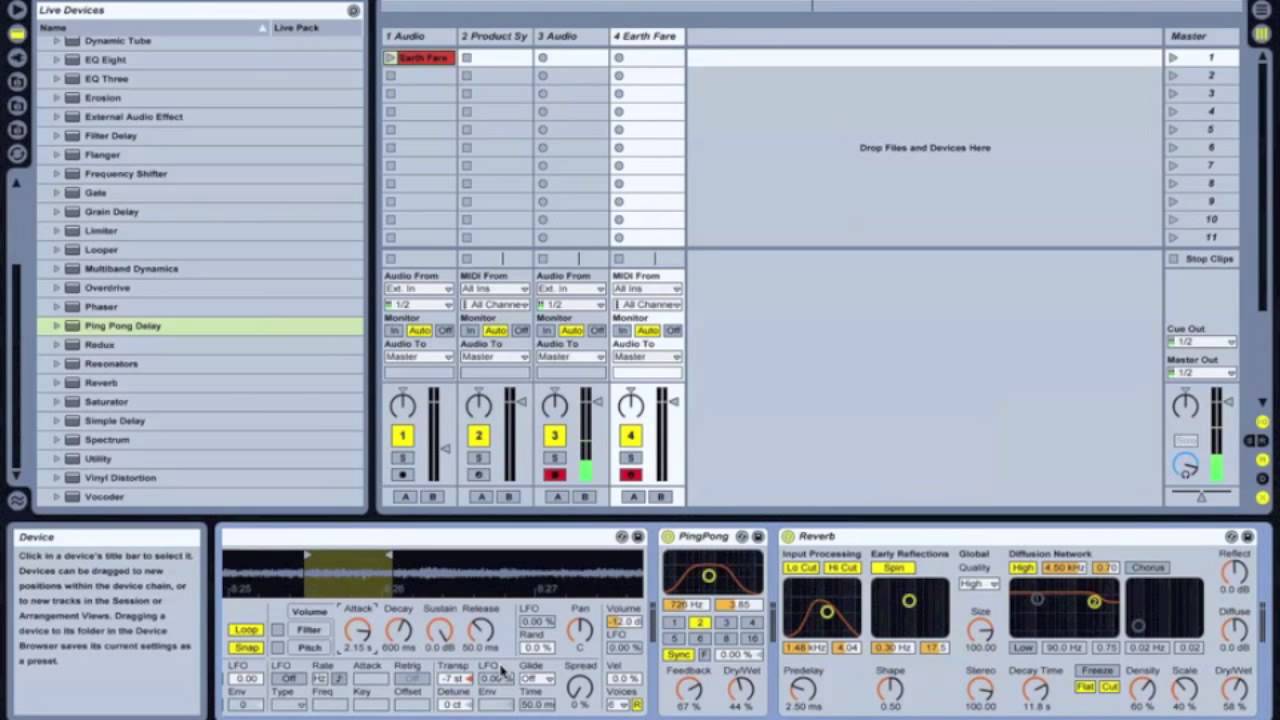Show the Volume envelope tab in Simpler

click(309, 611)
